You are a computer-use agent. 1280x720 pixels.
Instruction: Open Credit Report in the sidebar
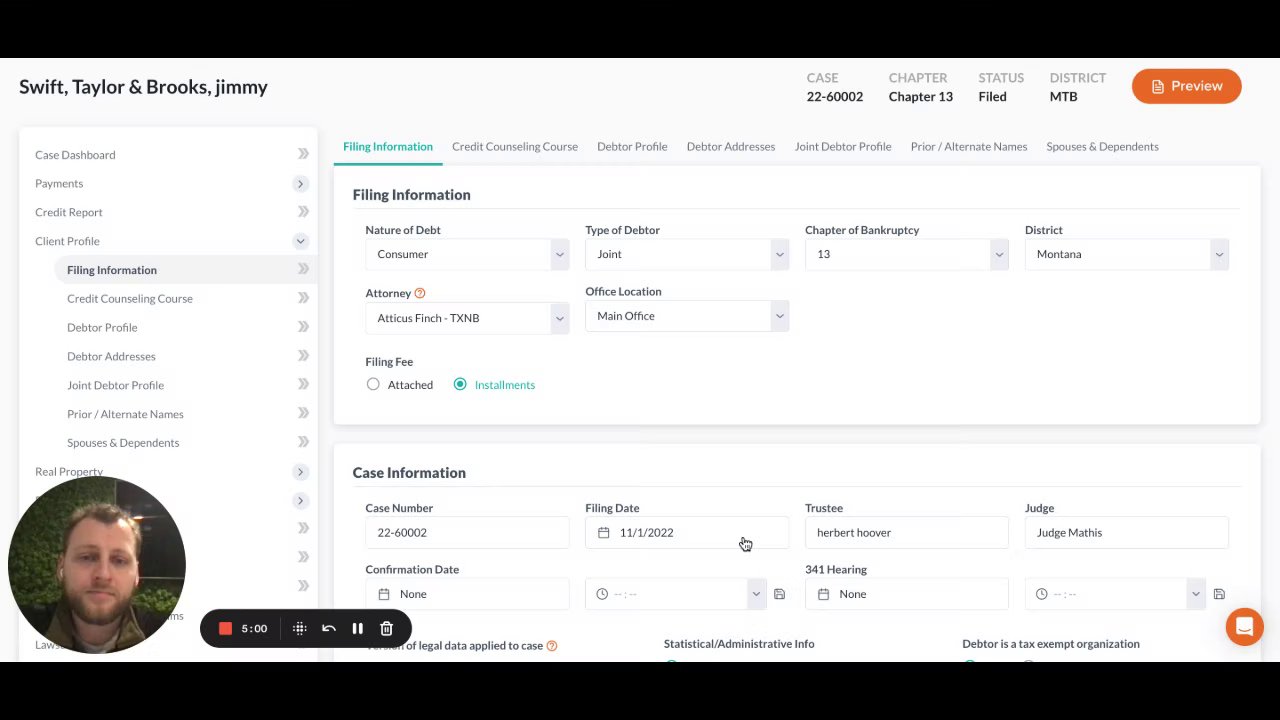point(69,212)
